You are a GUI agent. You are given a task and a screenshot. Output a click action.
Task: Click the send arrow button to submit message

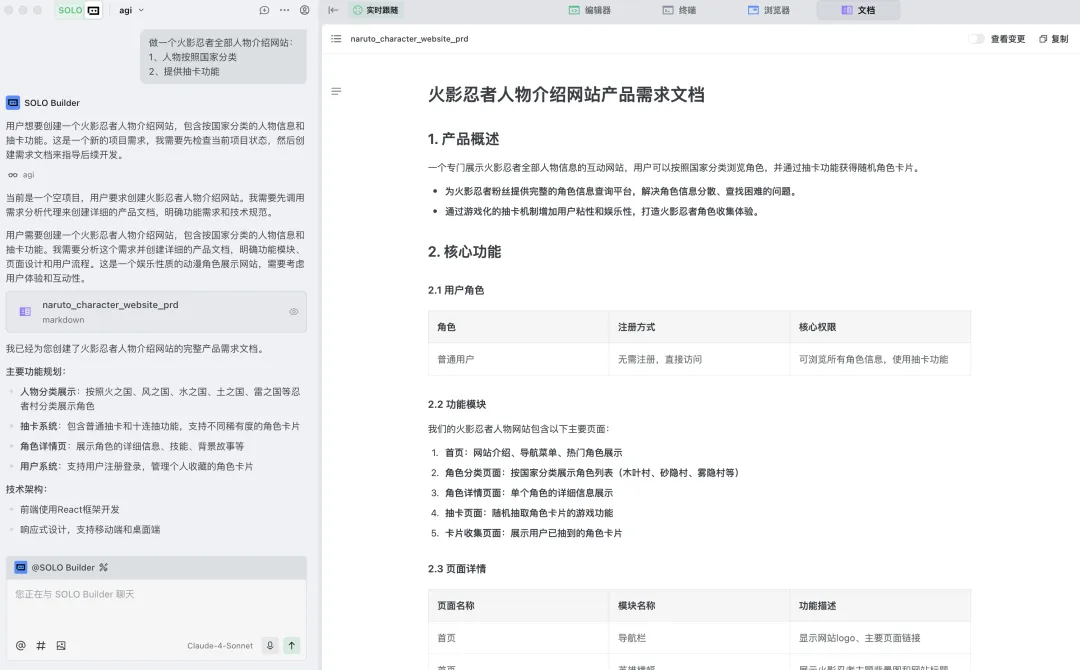tap(291, 645)
